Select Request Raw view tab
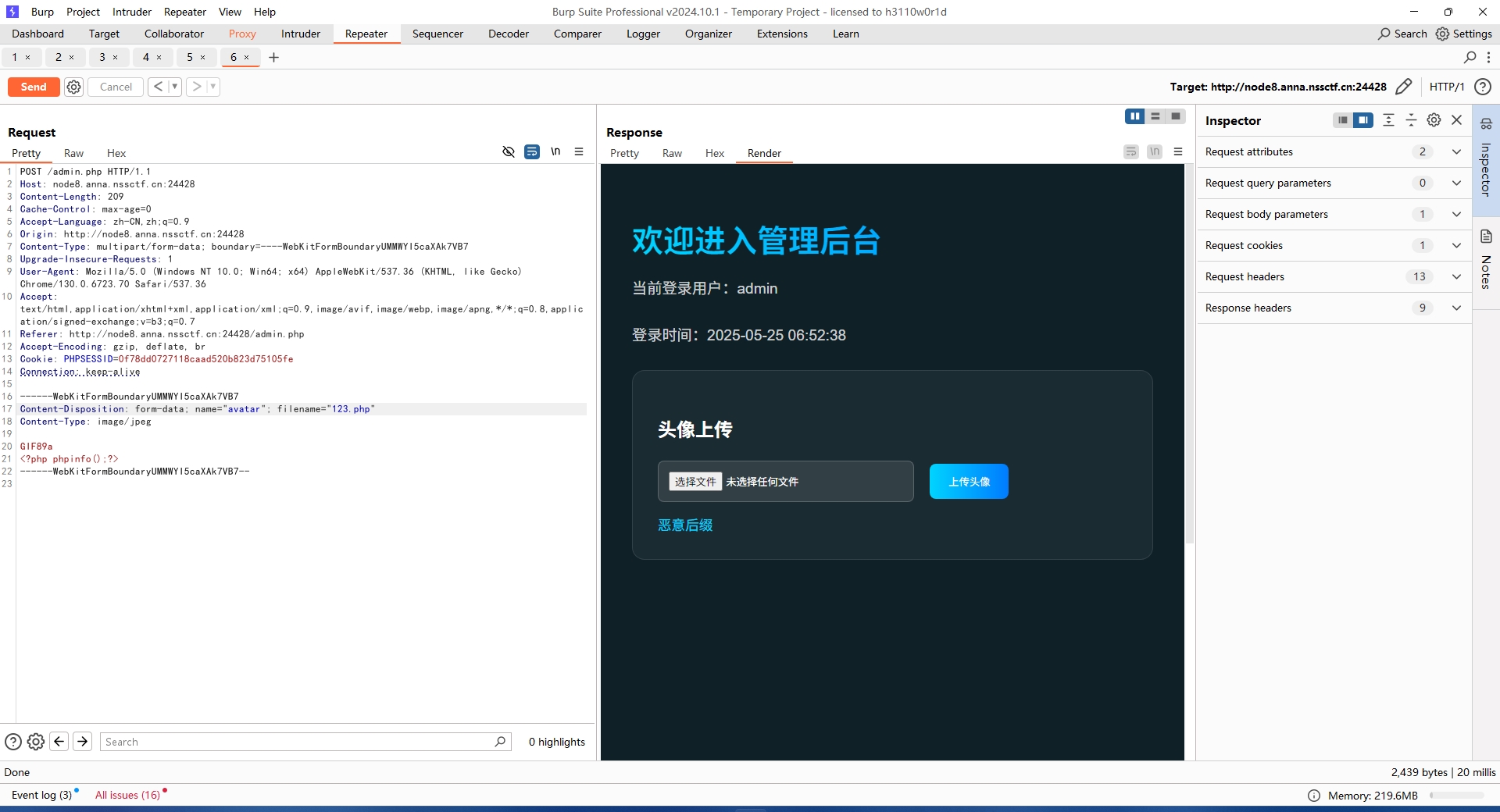Screen dimensions: 1500x812 (73, 153)
